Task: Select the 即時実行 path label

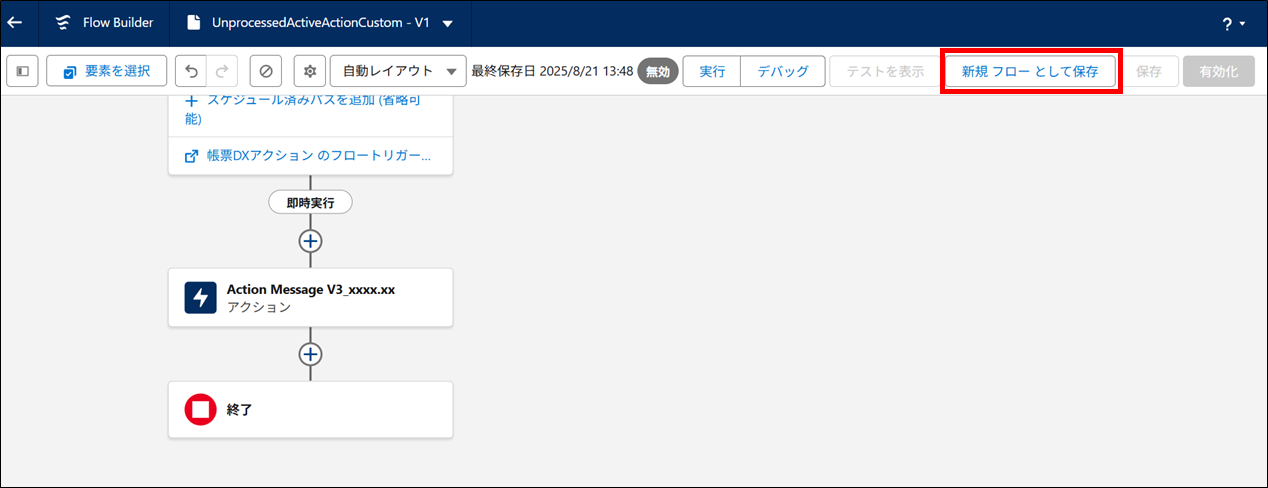Action: tap(310, 202)
